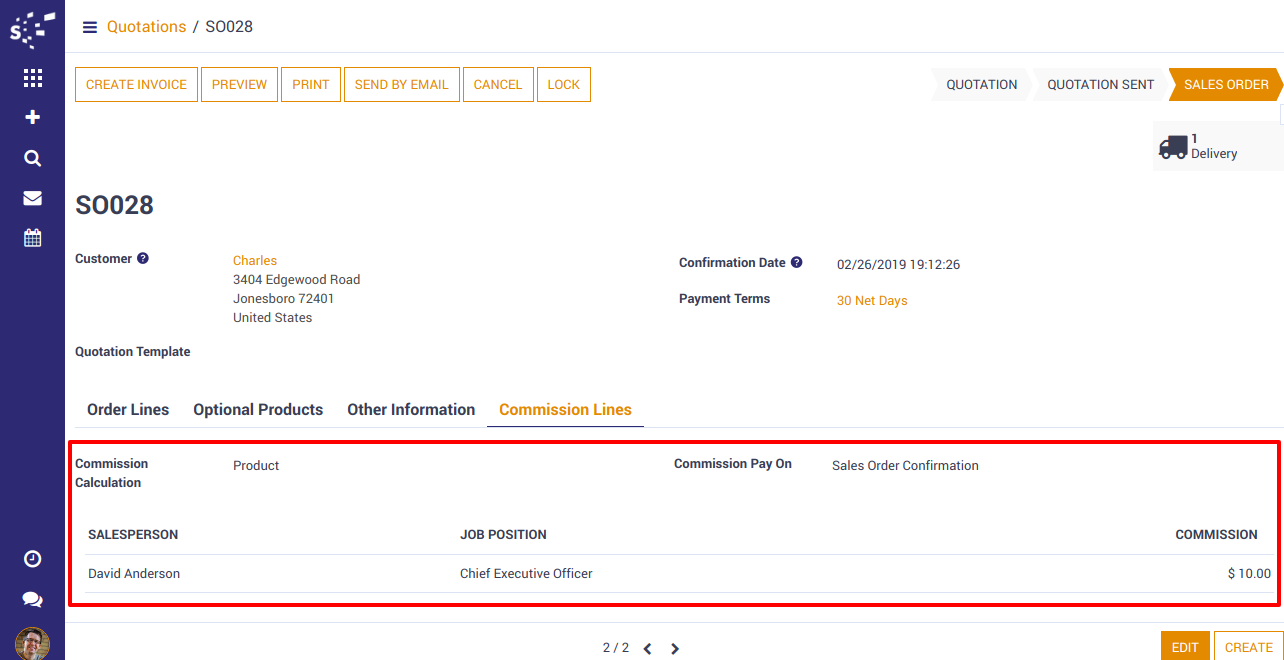The width and height of the screenshot is (1284, 660).
Task: Switch to the Other Information tab
Action: pyautogui.click(x=411, y=410)
